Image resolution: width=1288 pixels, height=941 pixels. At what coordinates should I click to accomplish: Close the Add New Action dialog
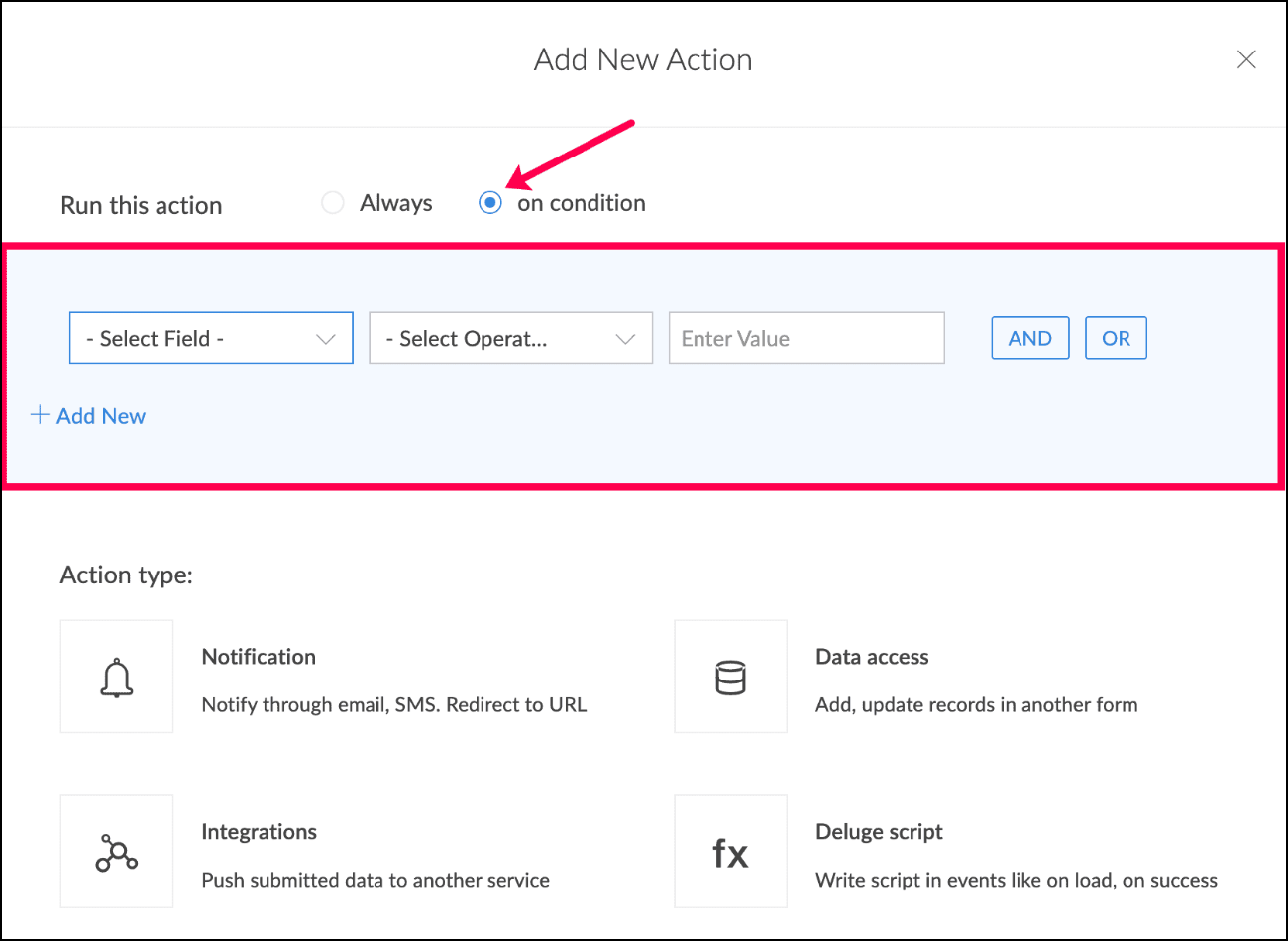[x=1246, y=59]
